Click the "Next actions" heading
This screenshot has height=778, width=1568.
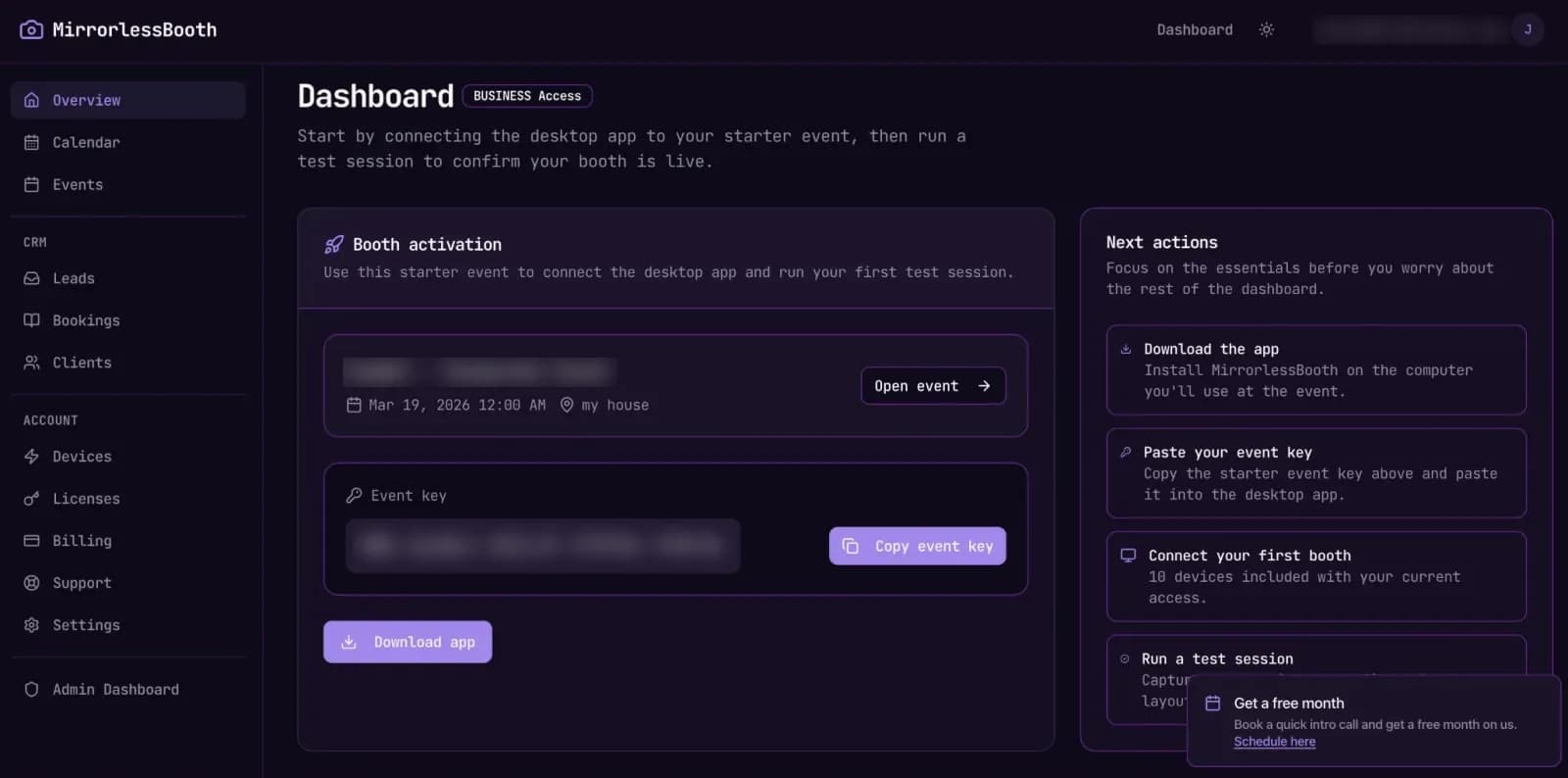pos(1162,242)
